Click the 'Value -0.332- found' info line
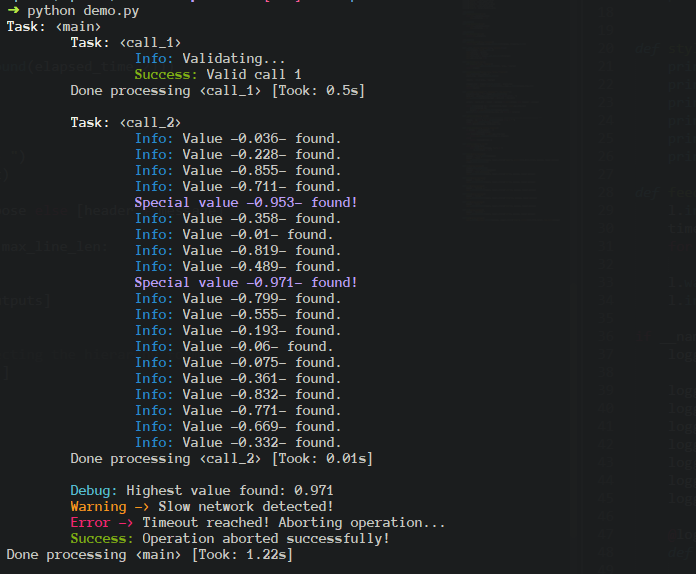The image size is (696, 574). 238,442
